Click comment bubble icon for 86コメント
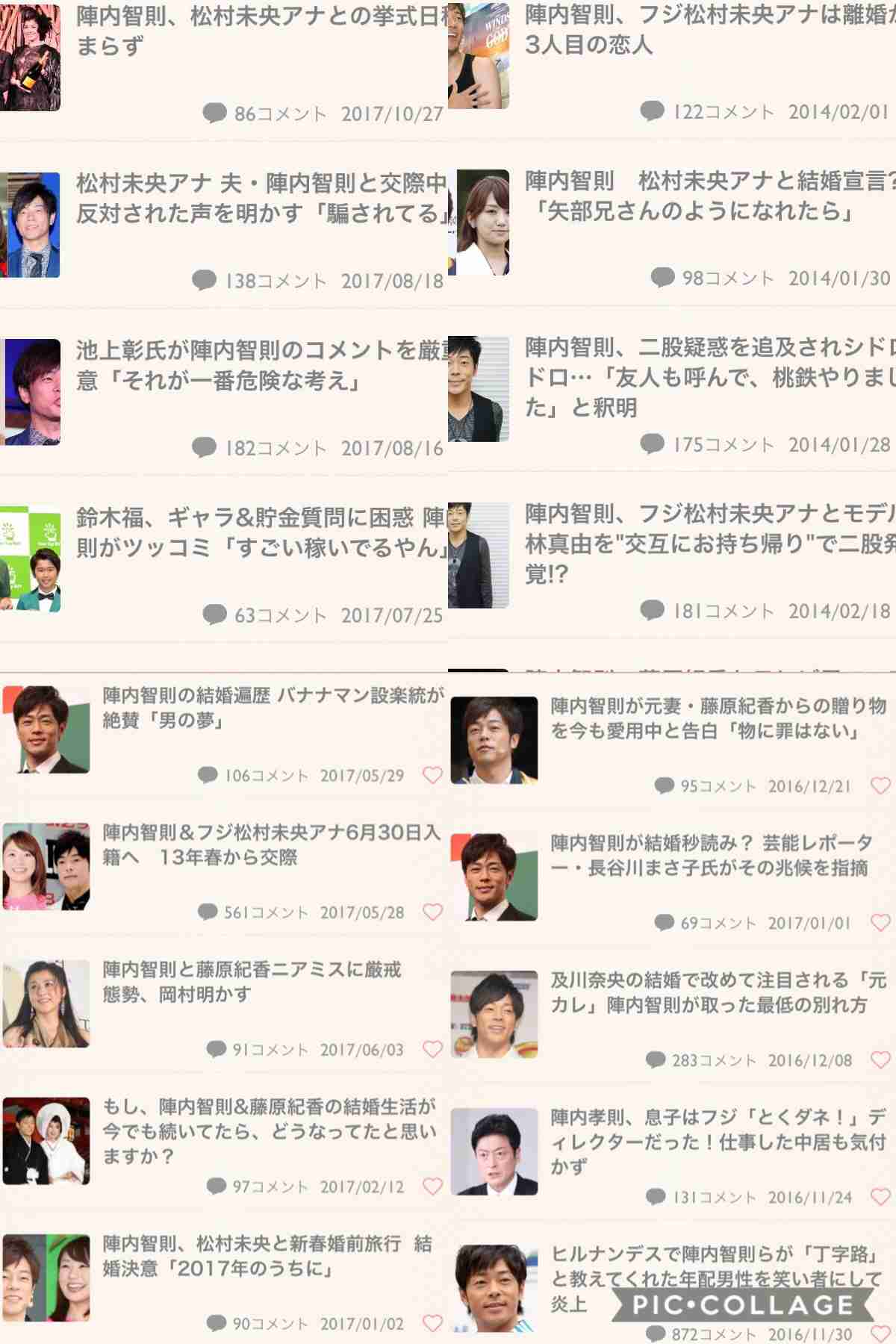 click(x=214, y=113)
